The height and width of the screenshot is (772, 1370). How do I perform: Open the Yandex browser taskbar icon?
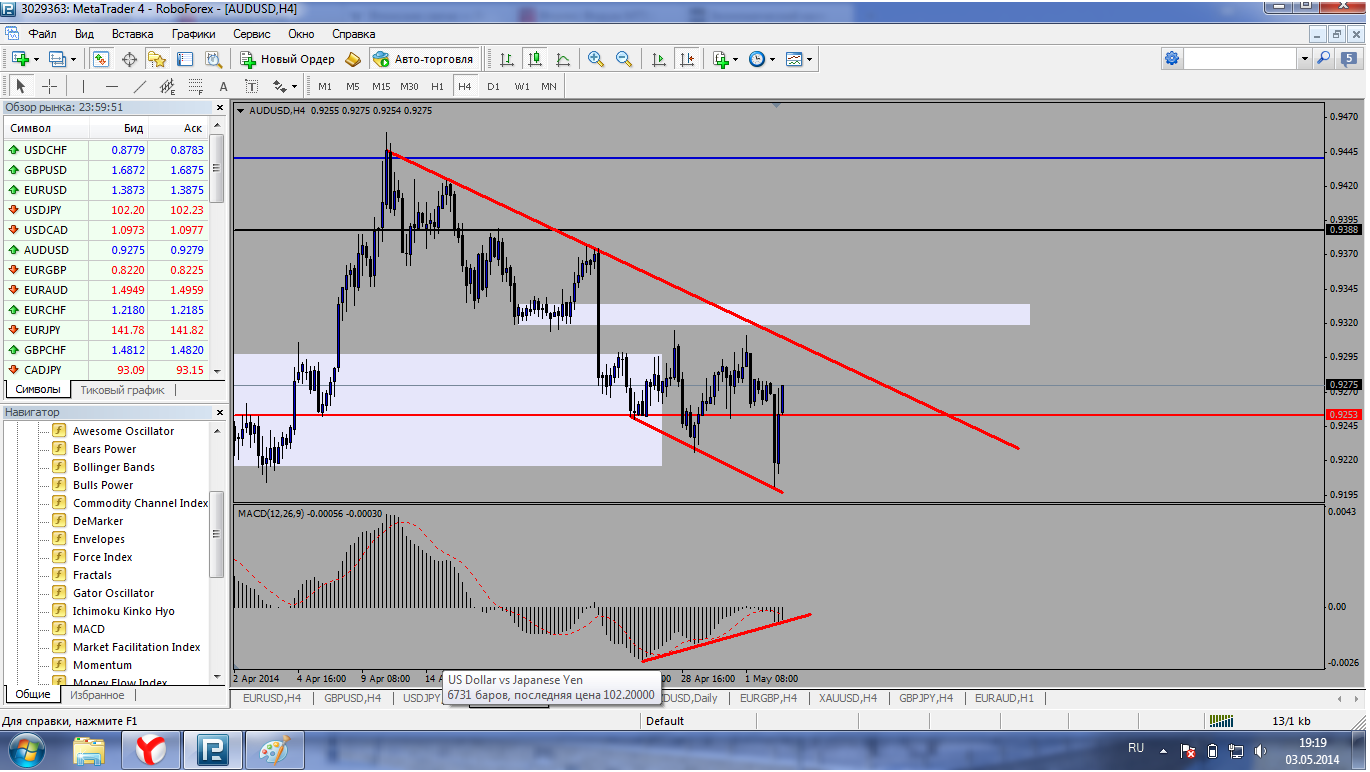pyautogui.click(x=151, y=750)
